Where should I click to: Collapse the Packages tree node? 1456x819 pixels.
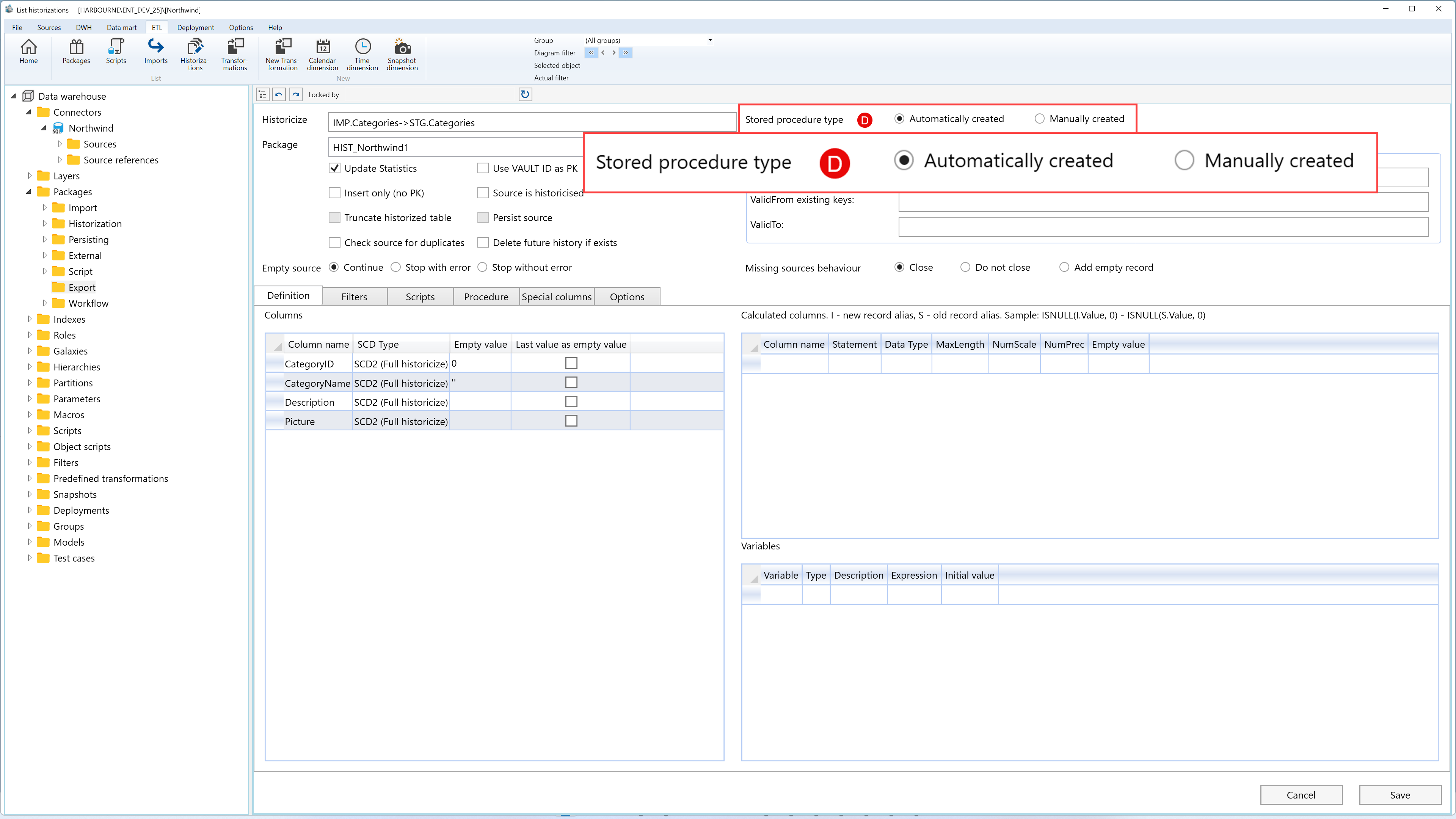pos(28,192)
